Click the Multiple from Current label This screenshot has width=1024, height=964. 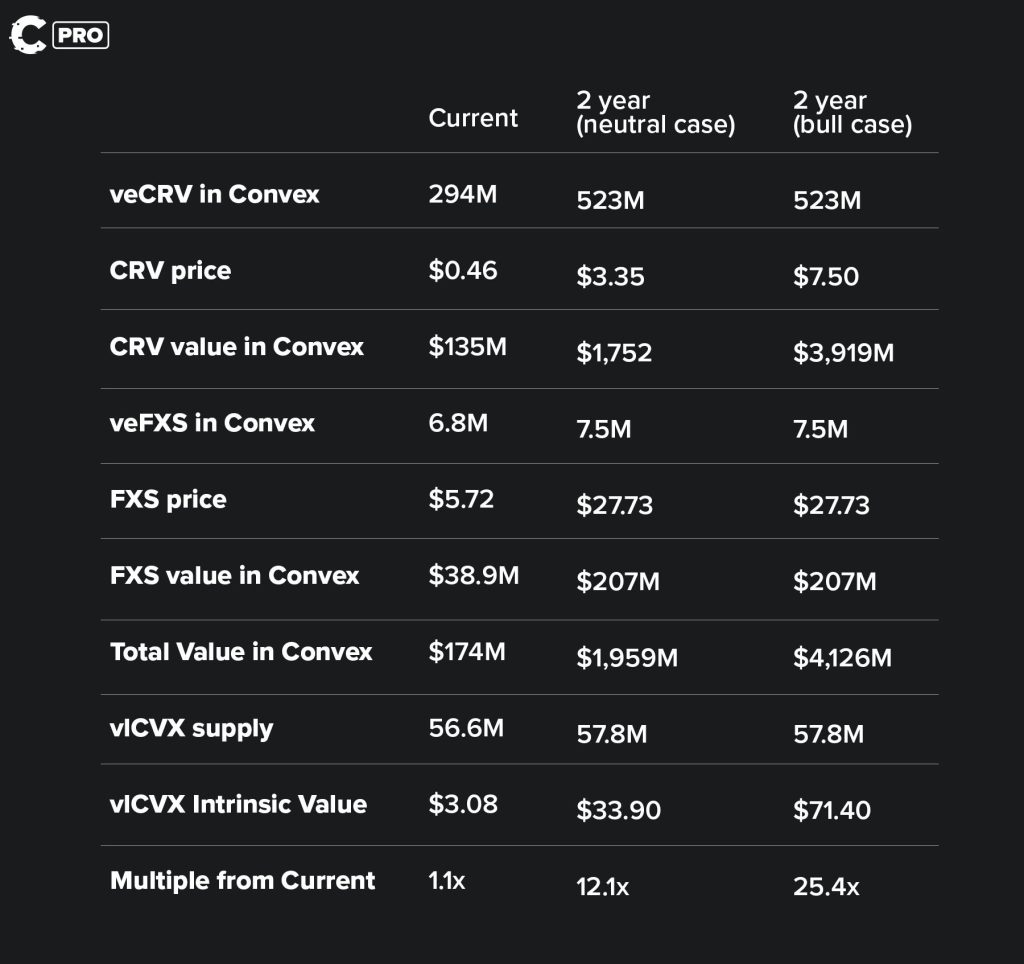(242, 881)
